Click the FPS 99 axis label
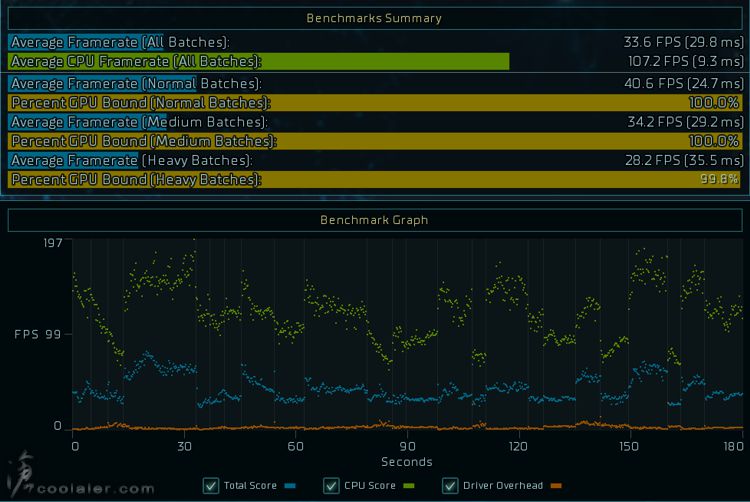Screen dimensions: 750x502 click(38, 334)
